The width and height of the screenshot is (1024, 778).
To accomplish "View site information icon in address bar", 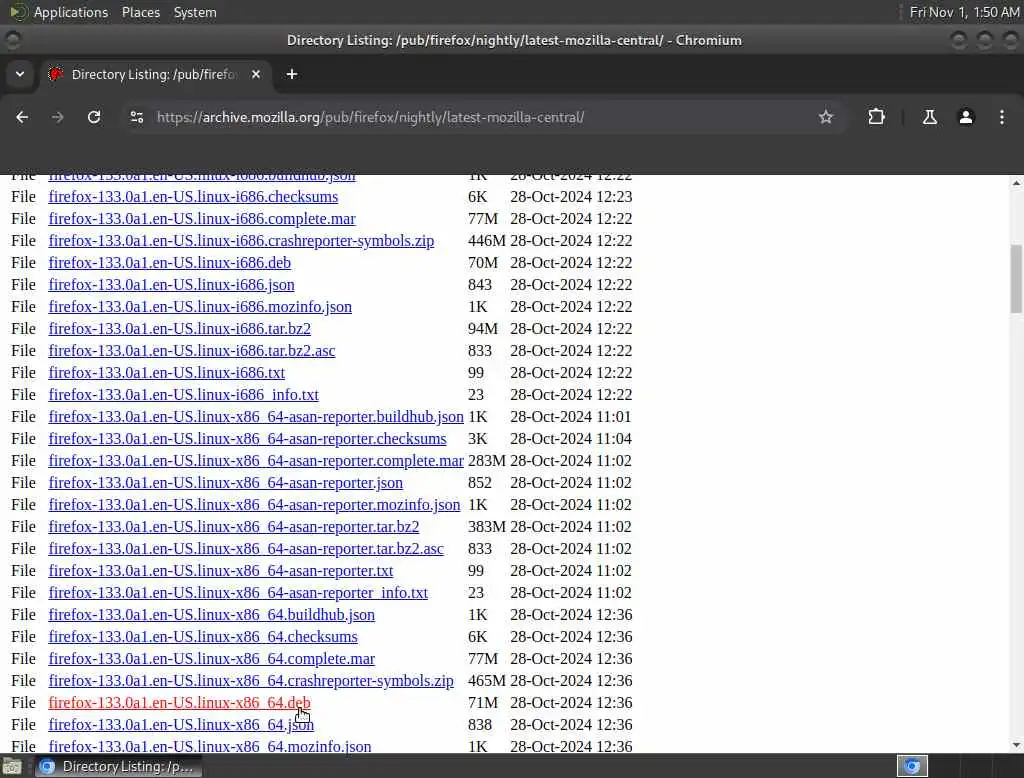I will tap(136, 117).
